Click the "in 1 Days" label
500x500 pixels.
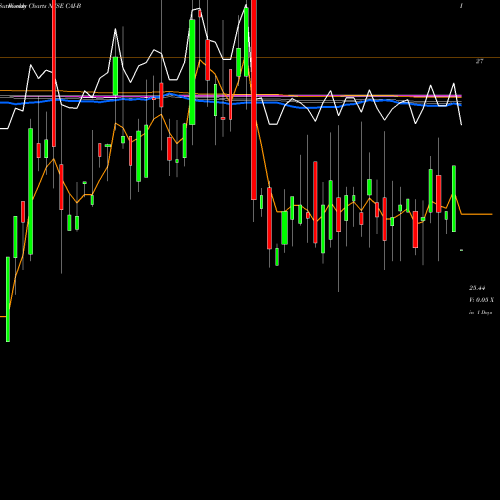tap(480, 312)
